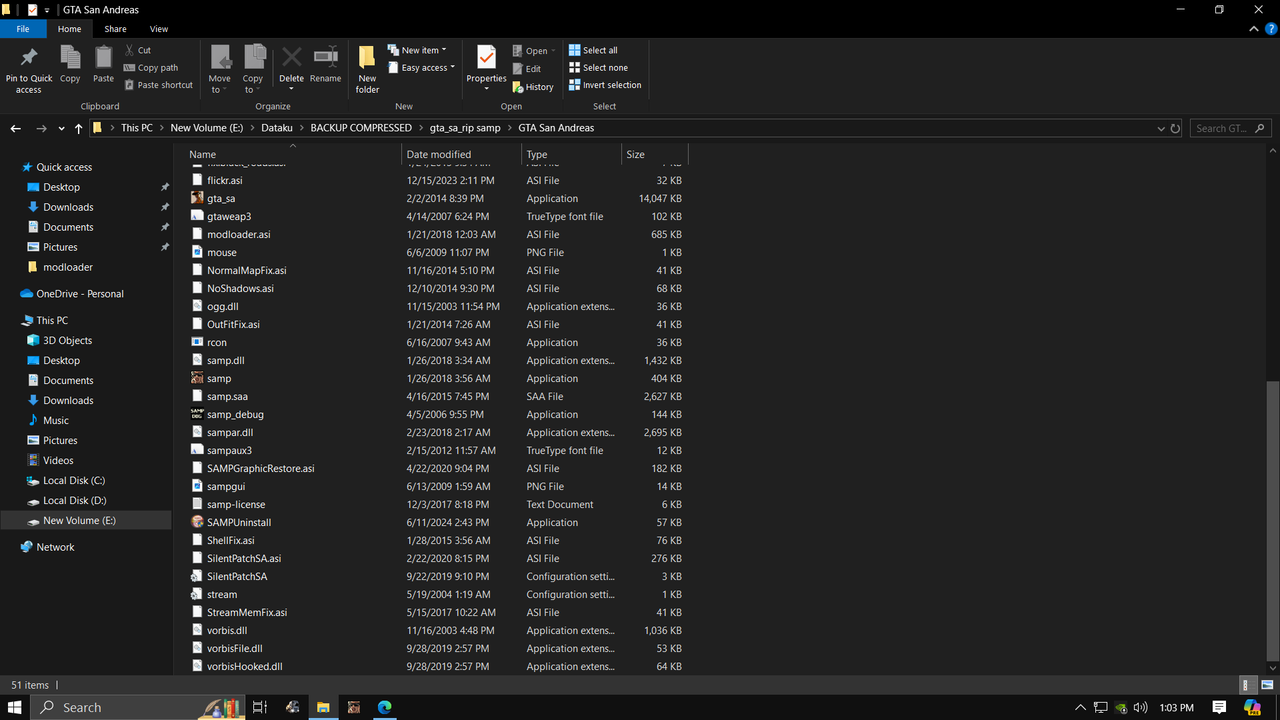Open the Copy to dropdown
The width and height of the screenshot is (1280, 720).
pos(253,69)
